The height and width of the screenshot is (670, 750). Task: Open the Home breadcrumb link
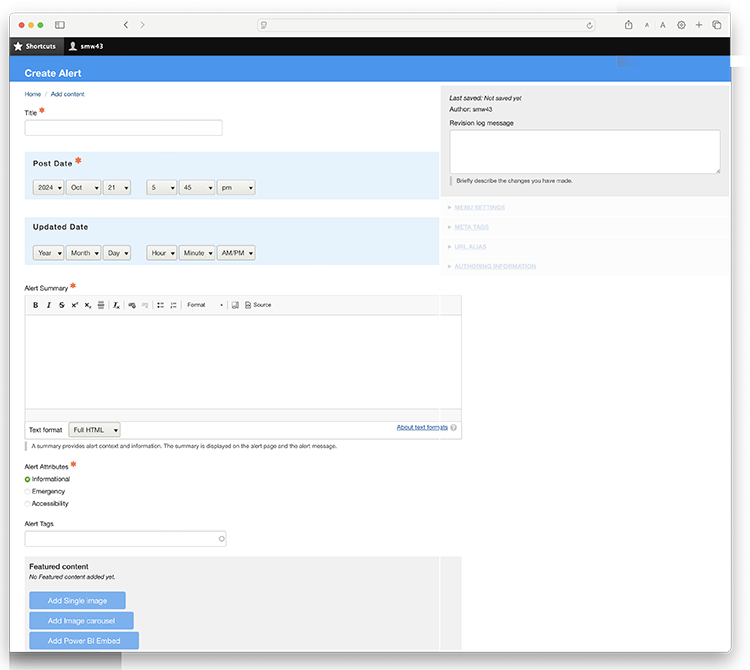click(33, 94)
